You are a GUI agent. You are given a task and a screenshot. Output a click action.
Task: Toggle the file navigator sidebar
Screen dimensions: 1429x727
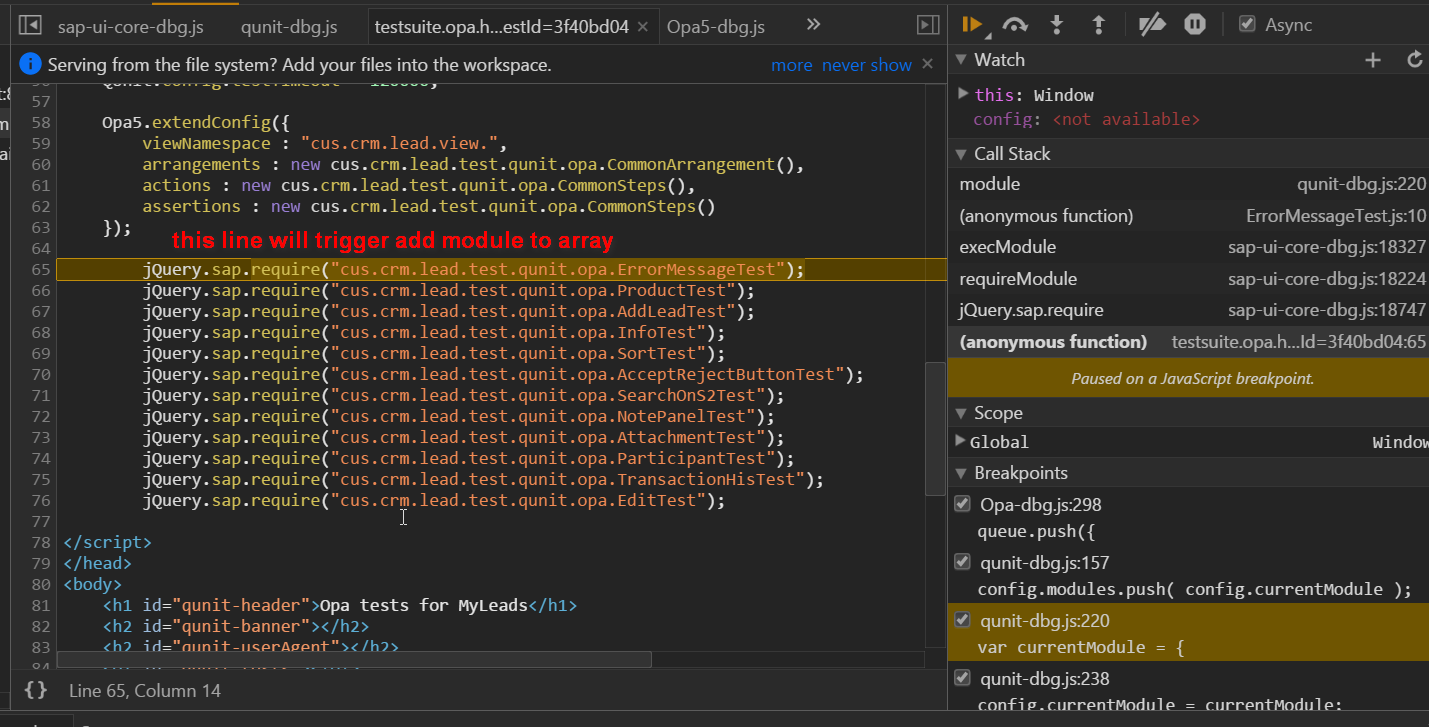pos(30,26)
